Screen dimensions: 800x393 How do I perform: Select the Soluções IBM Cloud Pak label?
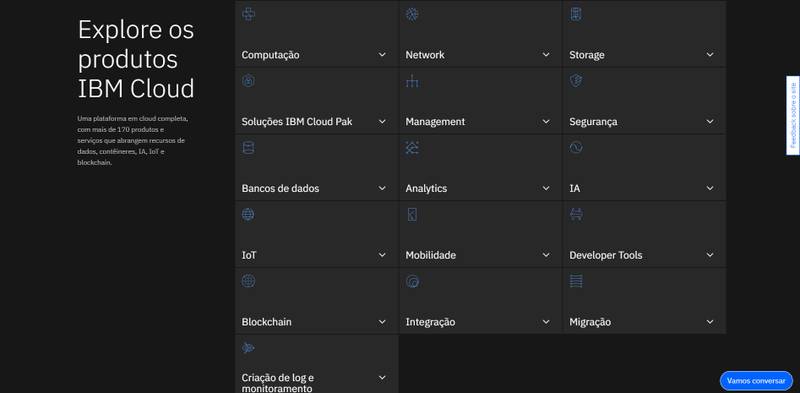297,122
